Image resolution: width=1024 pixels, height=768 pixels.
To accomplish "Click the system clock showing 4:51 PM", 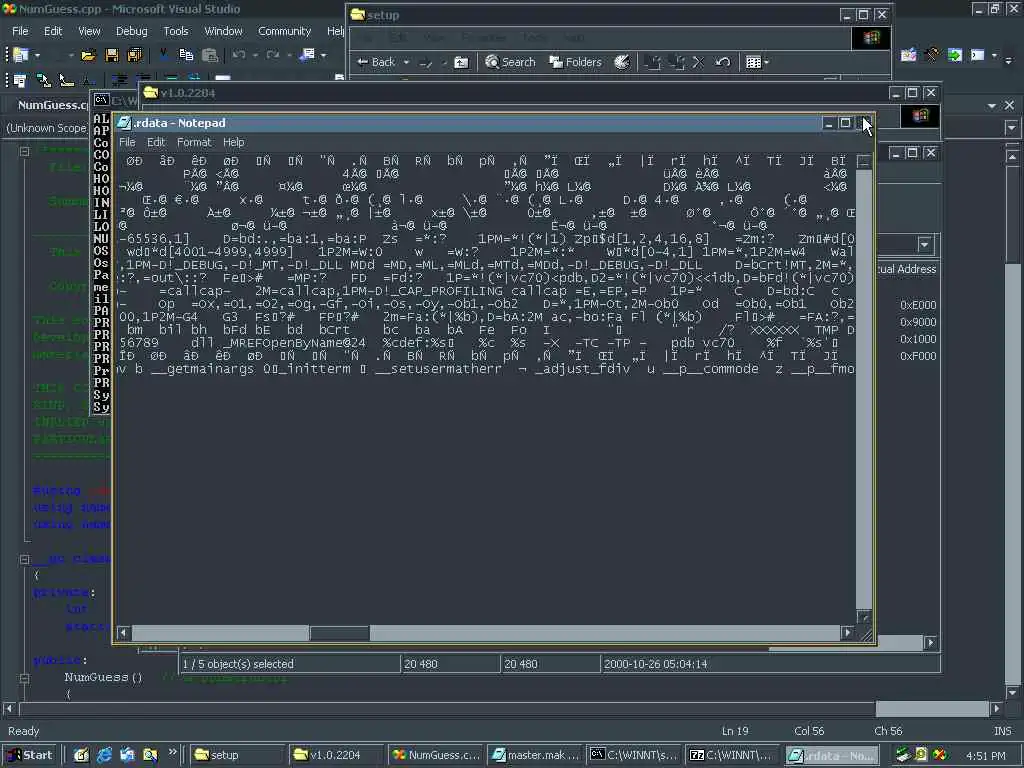I will pos(986,756).
